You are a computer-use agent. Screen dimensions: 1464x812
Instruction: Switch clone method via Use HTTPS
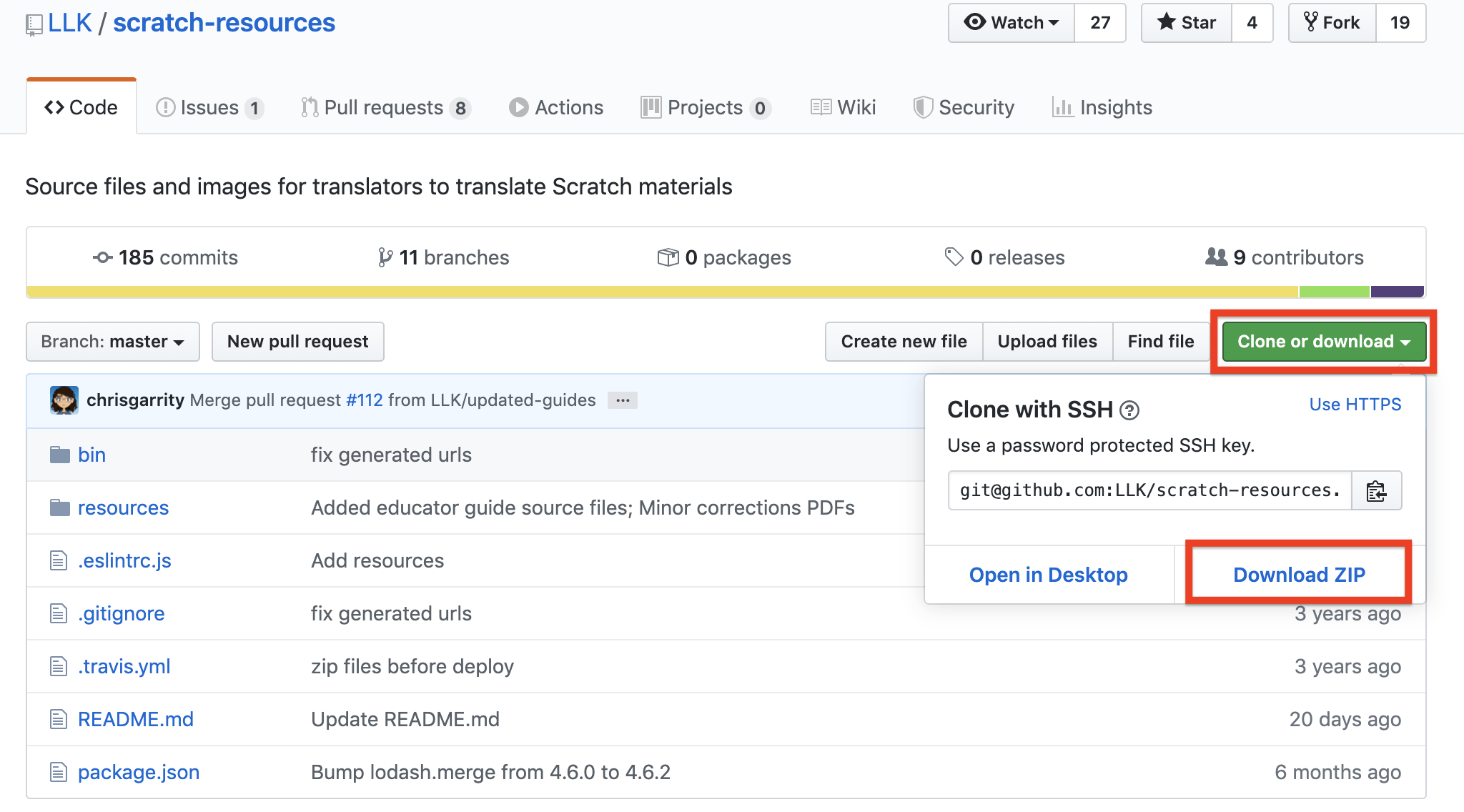click(x=1355, y=405)
